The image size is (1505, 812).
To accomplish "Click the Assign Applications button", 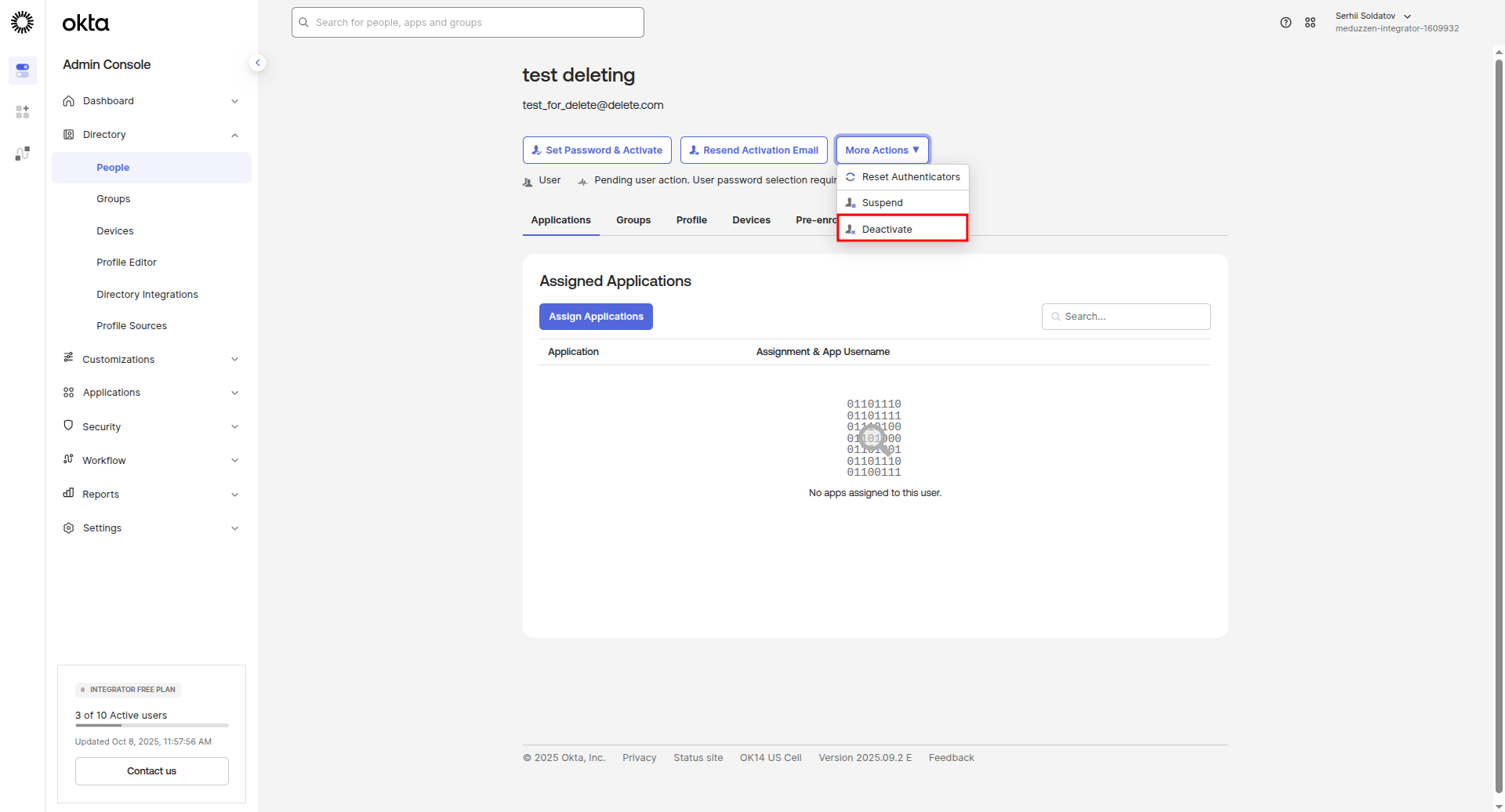I will click(596, 317).
